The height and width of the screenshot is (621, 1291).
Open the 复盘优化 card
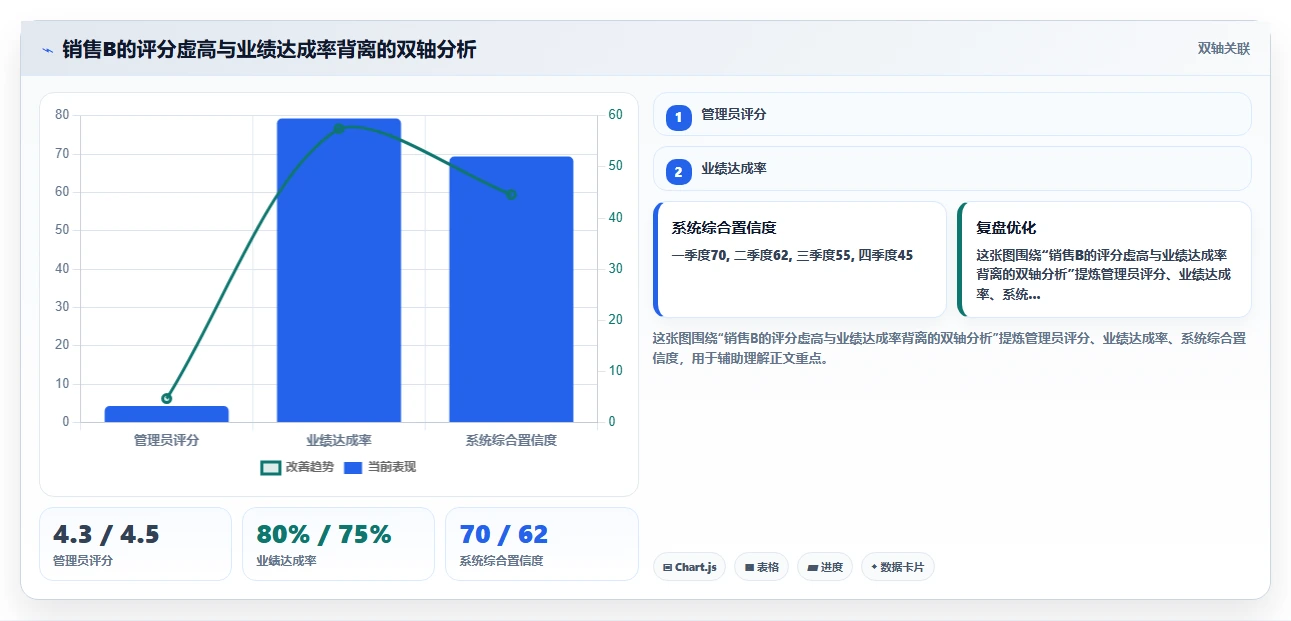1104,260
